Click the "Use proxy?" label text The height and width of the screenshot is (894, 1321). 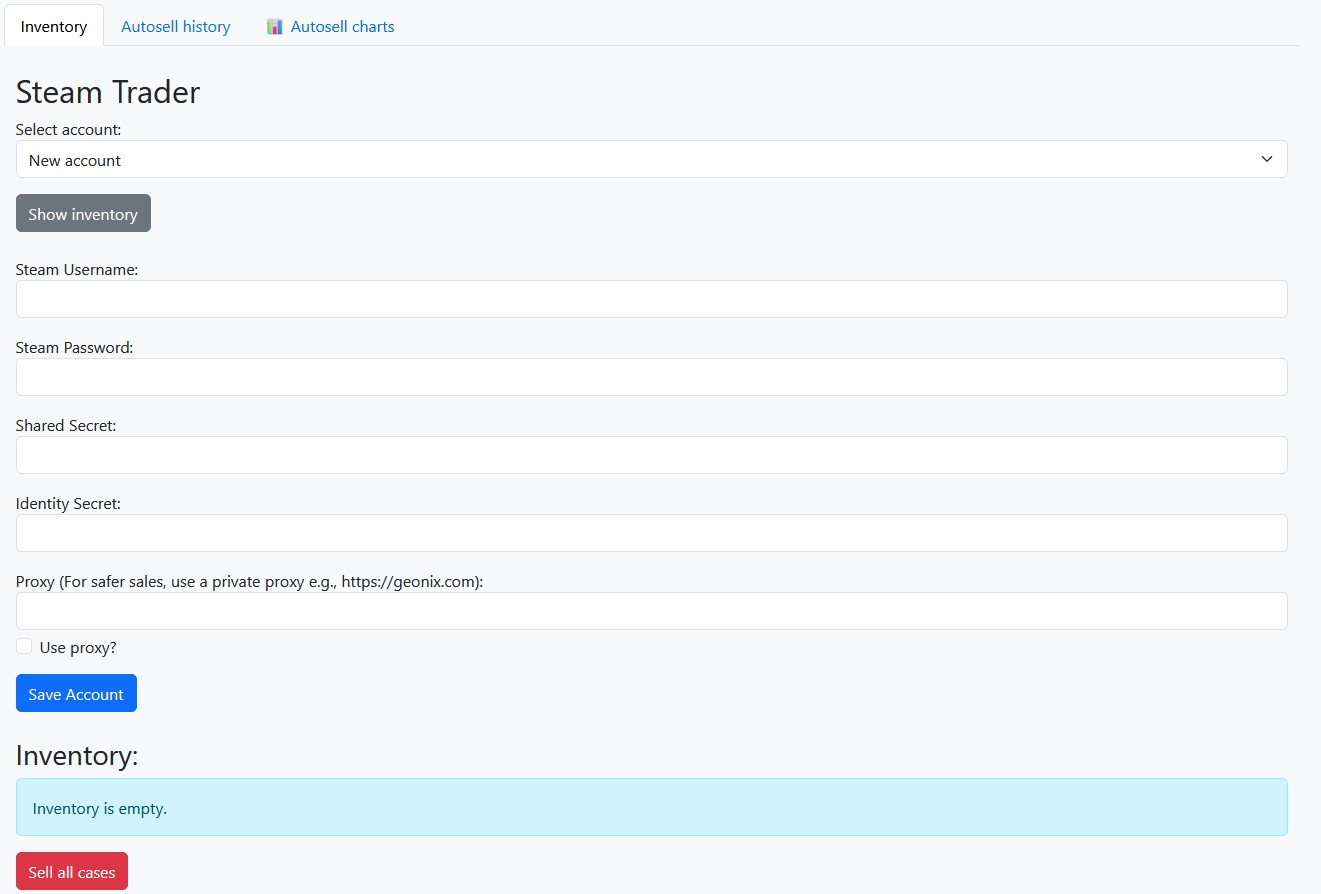tap(78, 648)
